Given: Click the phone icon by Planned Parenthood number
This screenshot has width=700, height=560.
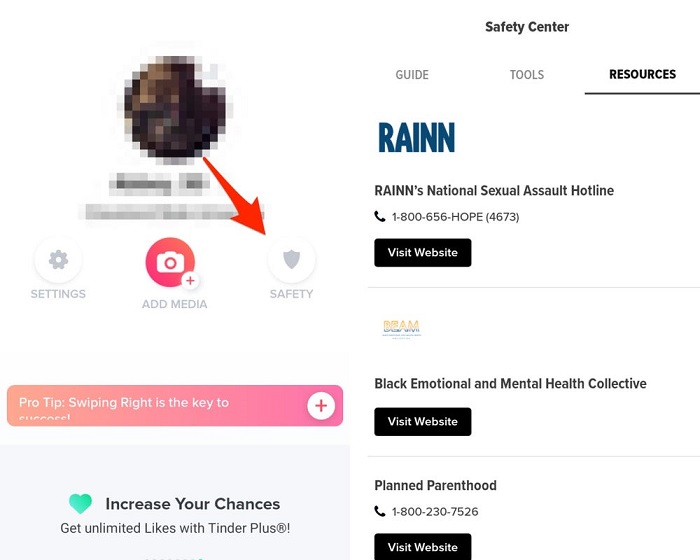Looking at the screenshot, I should [380, 512].
